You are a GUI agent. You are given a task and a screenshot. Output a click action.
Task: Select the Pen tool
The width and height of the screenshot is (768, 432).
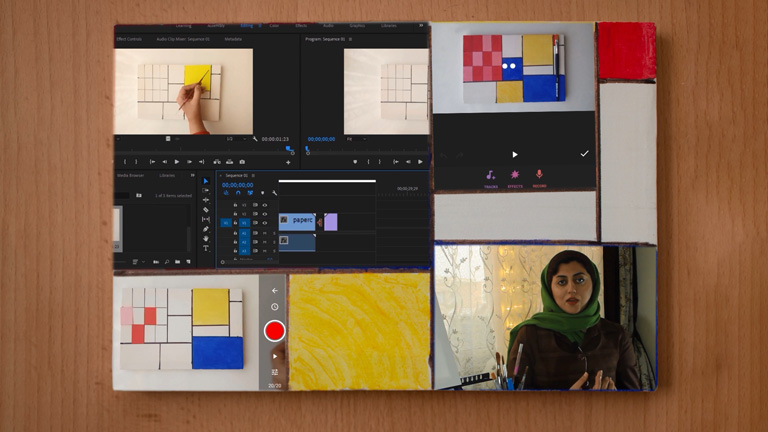pos(206,229)
